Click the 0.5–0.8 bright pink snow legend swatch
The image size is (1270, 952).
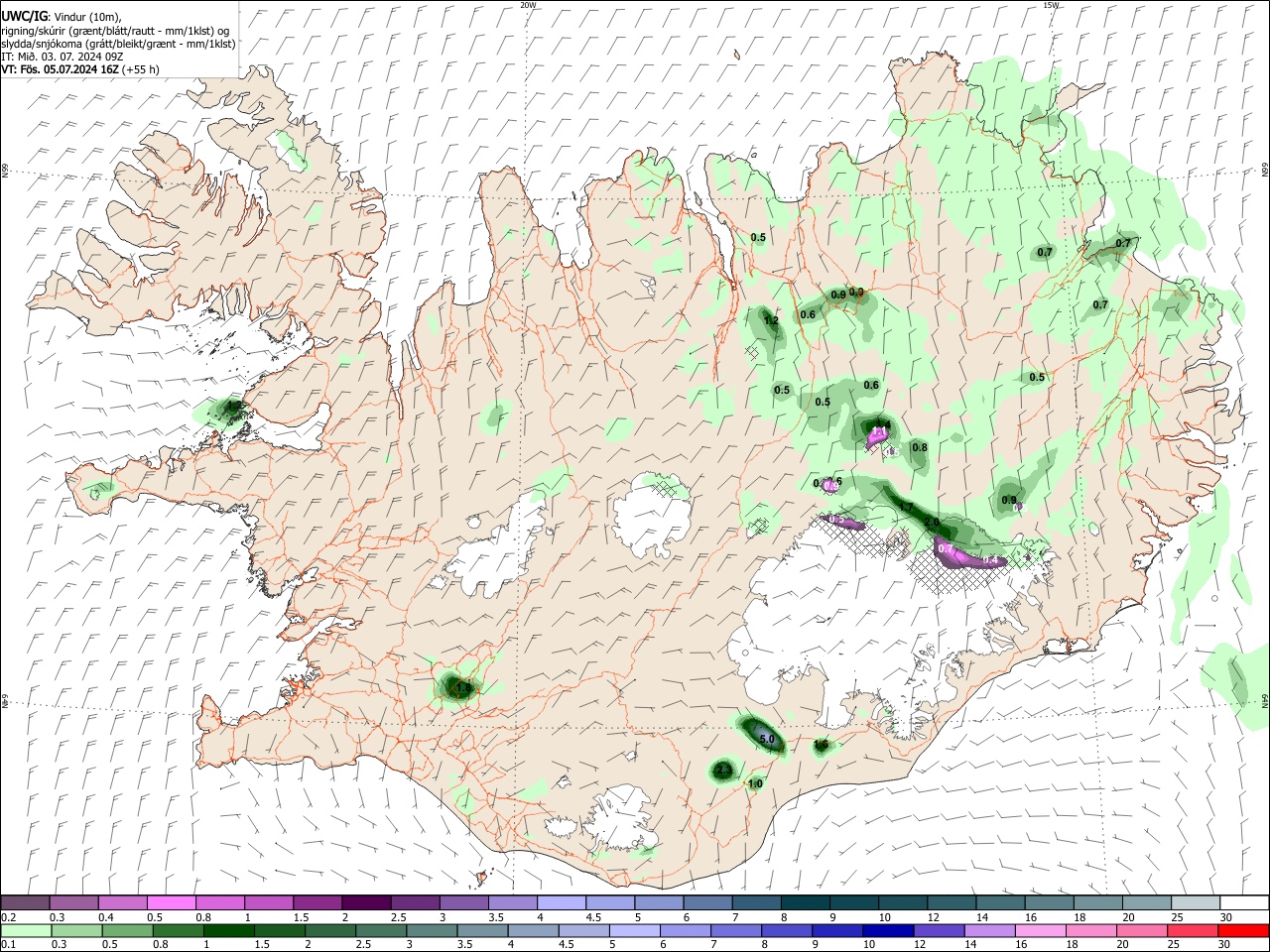(x=171, y=902)
